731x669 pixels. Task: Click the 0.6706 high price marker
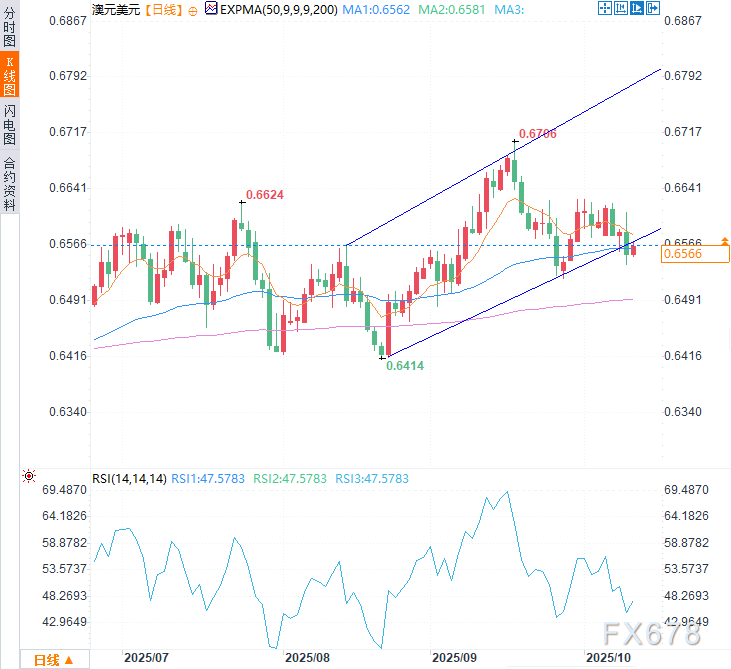538,134
